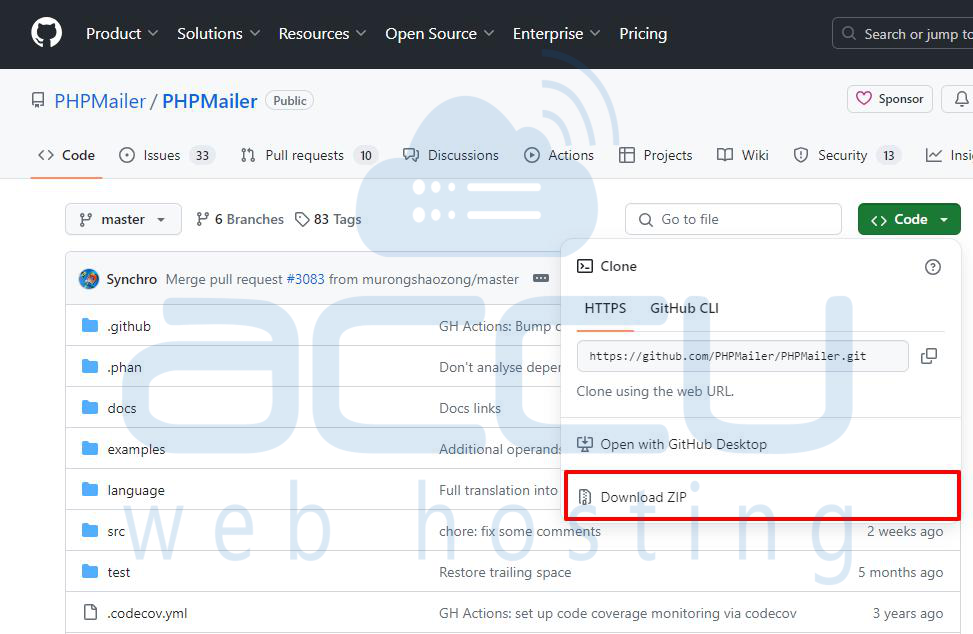Viewport: 973px width, 634px height.
Task: Open the master branch selector dropdown
Action: [123, 220]
